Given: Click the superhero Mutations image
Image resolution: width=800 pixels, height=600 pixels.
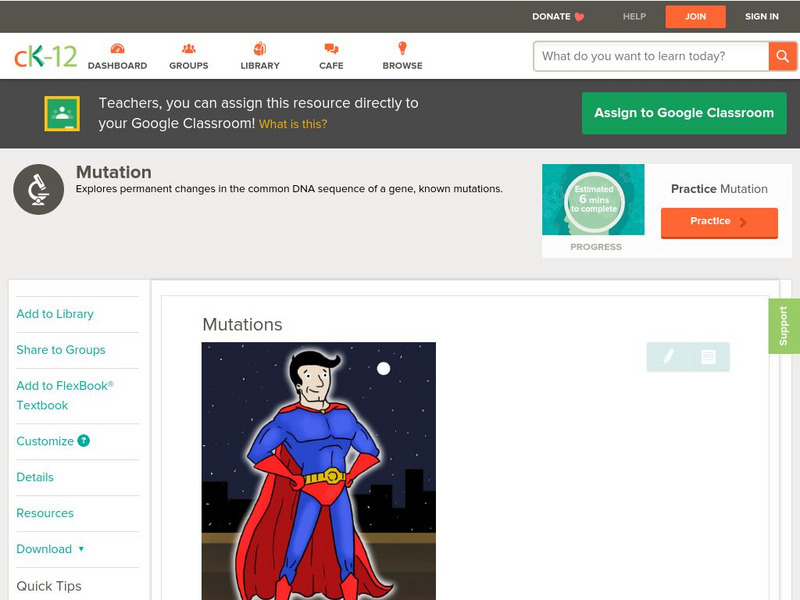Looking at the screenshot, I should click(319, 471).
